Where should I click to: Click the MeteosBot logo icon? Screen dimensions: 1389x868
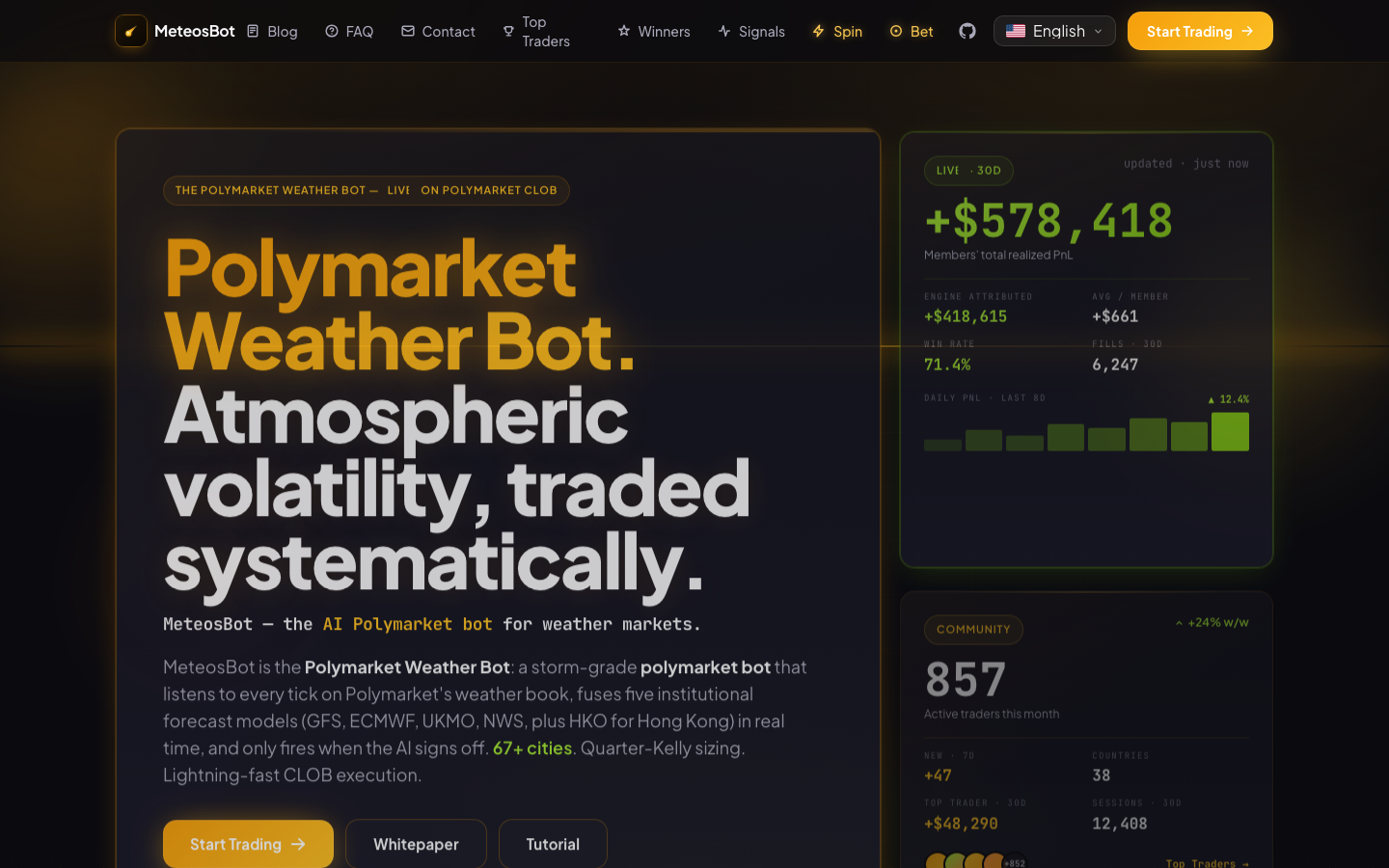pos(131,31)
